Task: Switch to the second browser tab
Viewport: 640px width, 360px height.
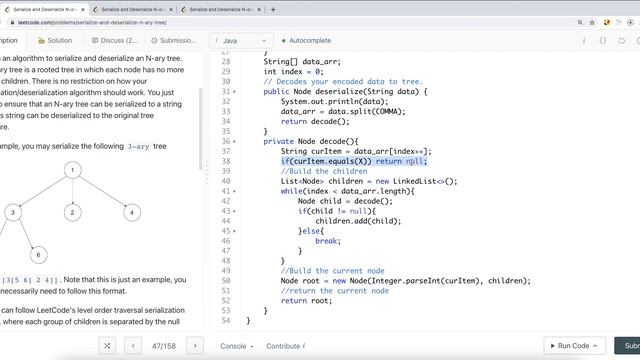Action: coord(133,9)
